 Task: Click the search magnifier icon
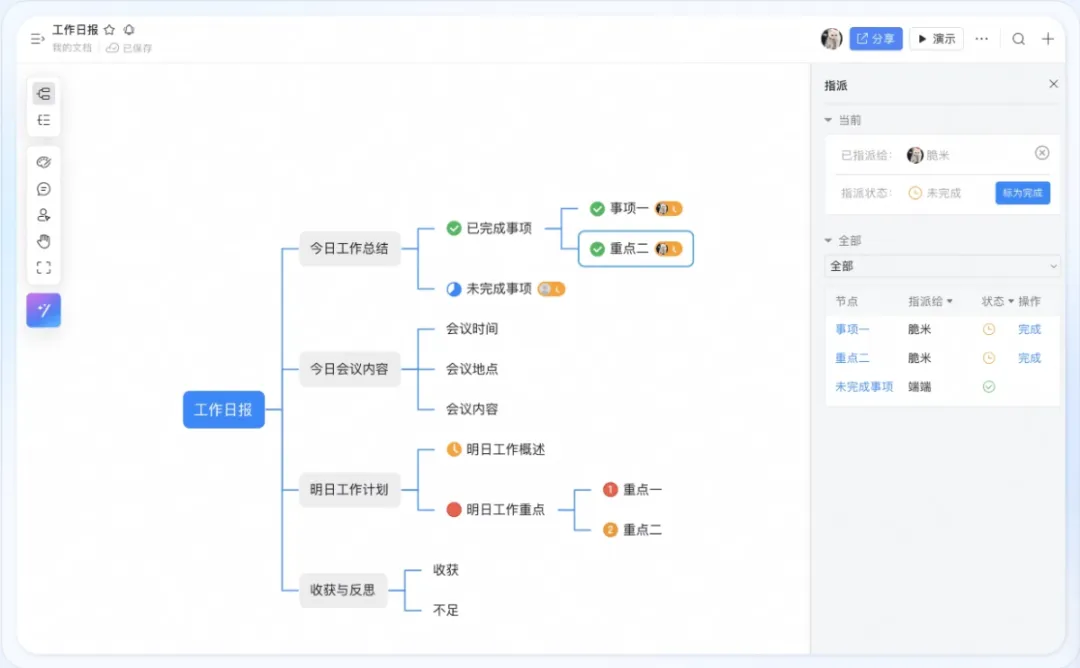click(1018, 39)
